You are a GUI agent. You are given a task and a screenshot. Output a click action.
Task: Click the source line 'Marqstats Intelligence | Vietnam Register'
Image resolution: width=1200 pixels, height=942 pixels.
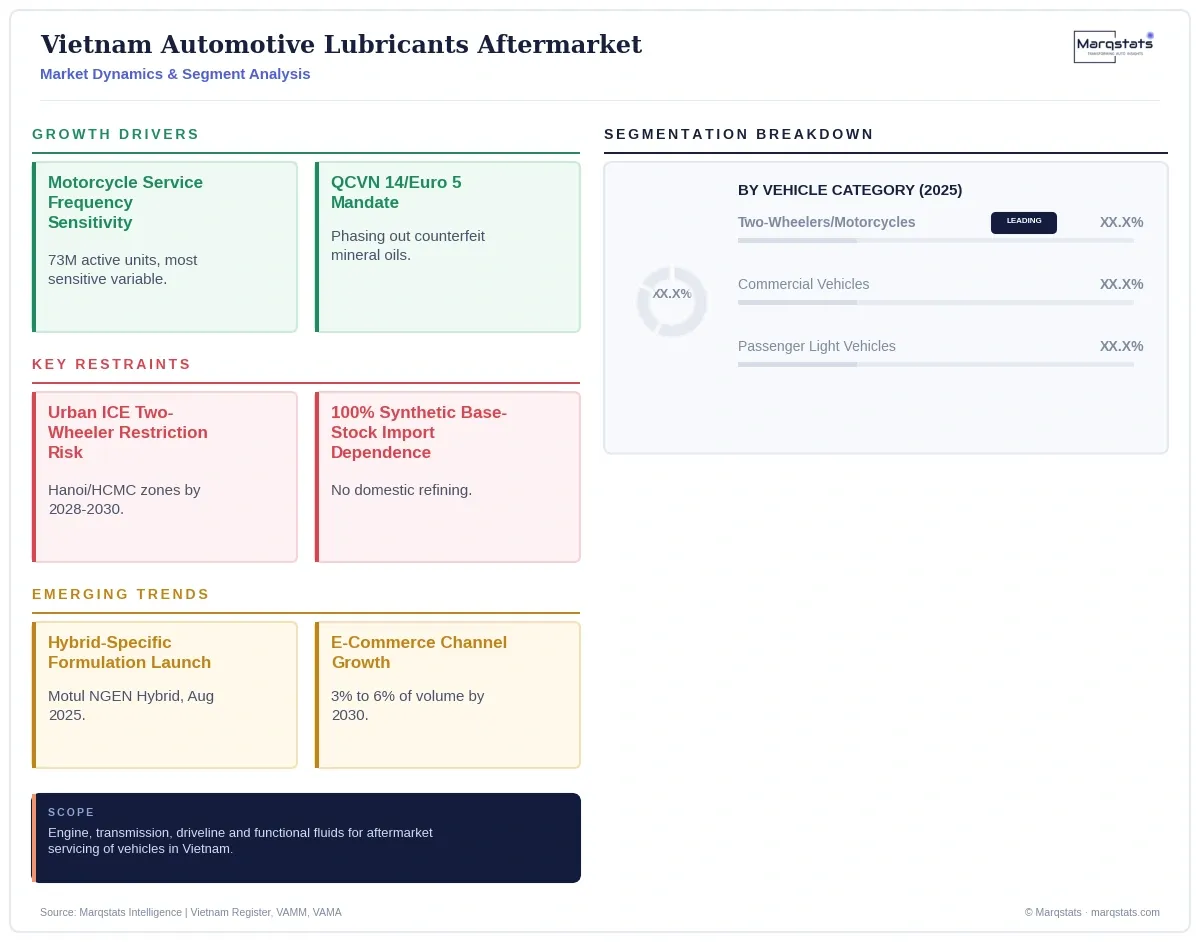pos(191,912)
